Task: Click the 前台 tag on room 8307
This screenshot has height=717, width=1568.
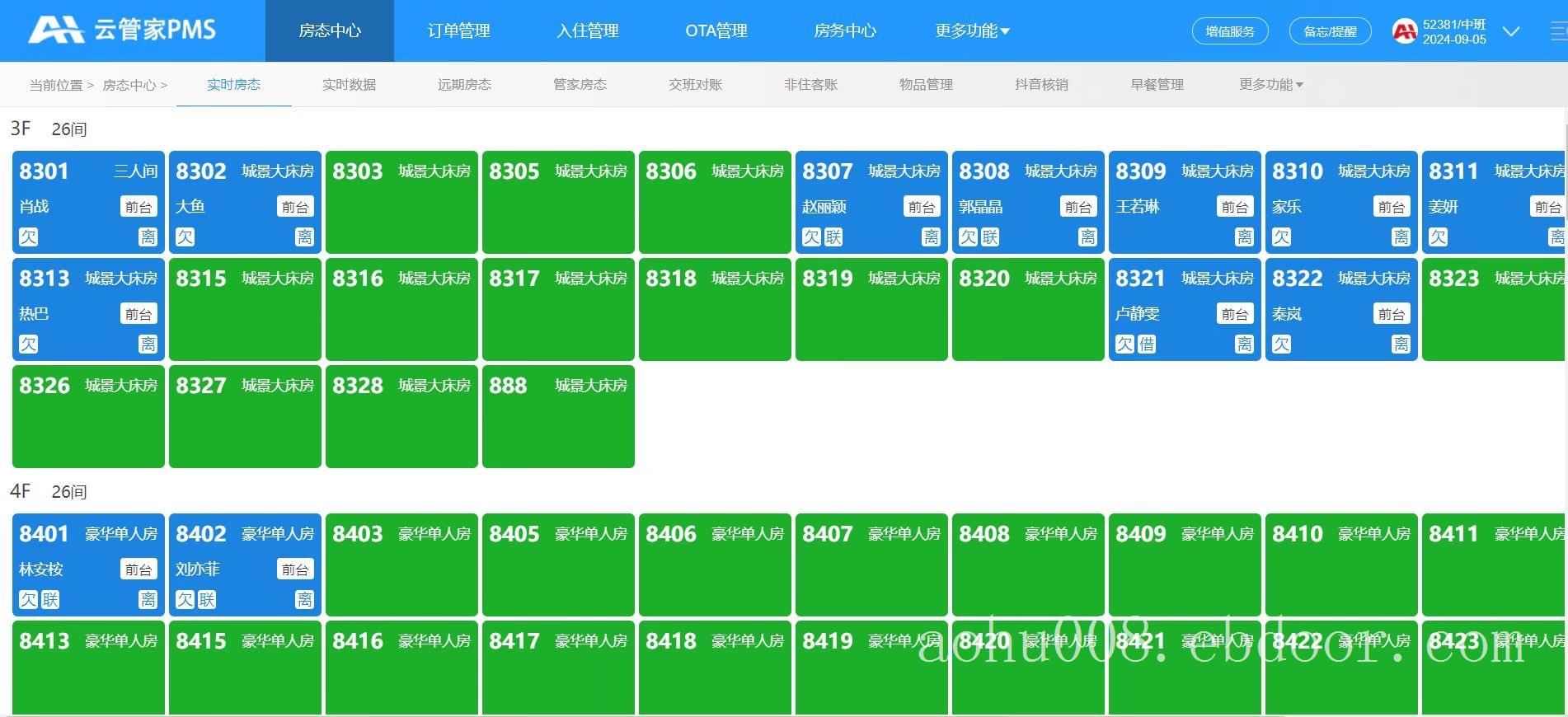Action: point(922,207)
